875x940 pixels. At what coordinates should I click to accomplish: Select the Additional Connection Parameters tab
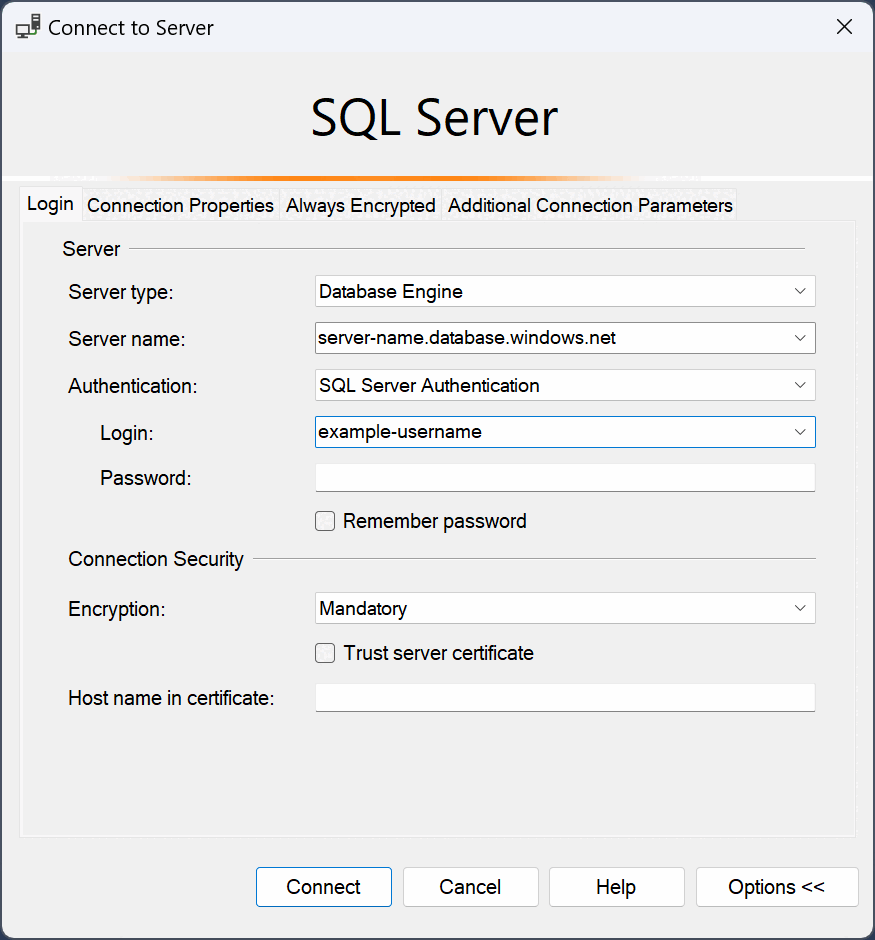point(590,206)
